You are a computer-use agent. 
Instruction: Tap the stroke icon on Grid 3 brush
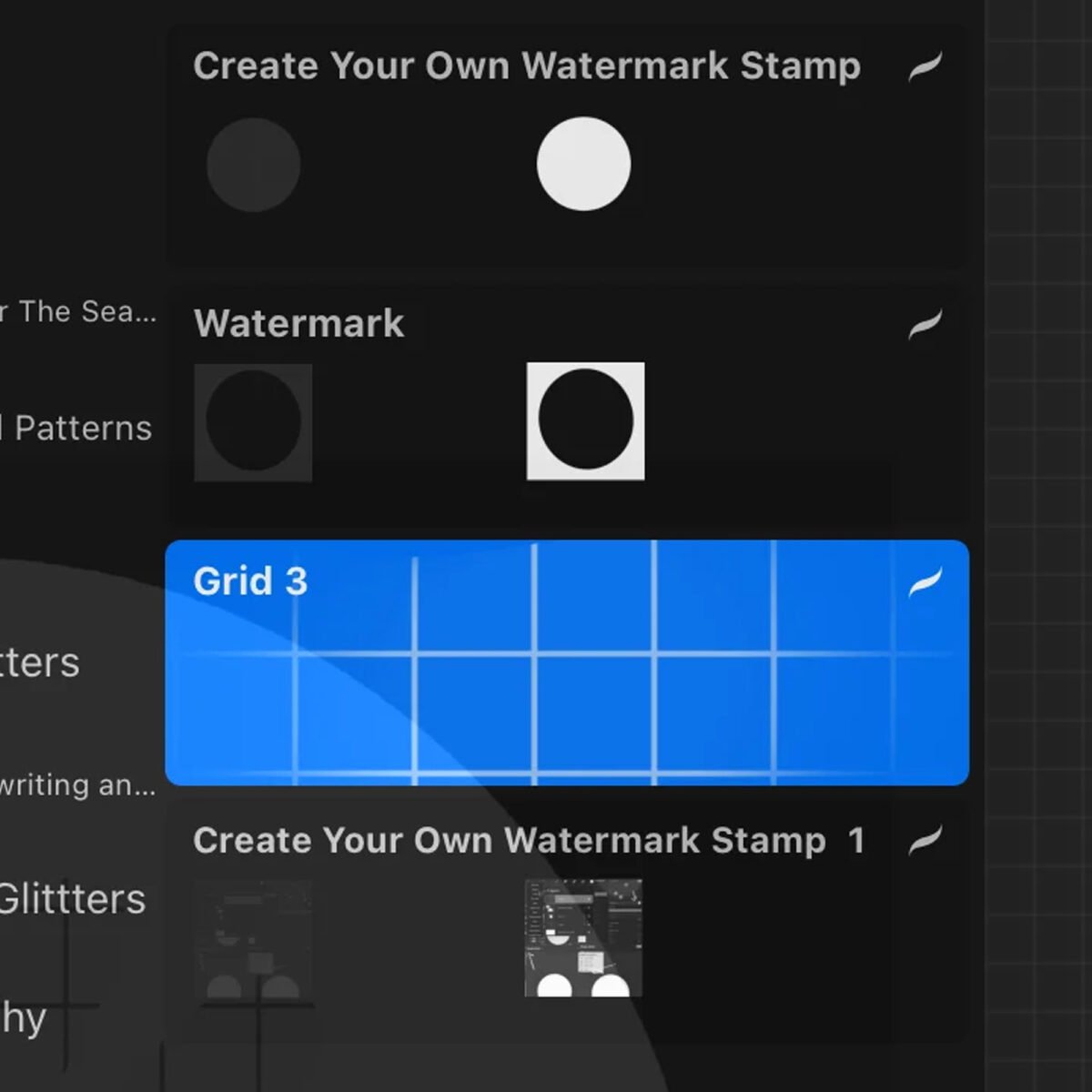click(925, 582)
